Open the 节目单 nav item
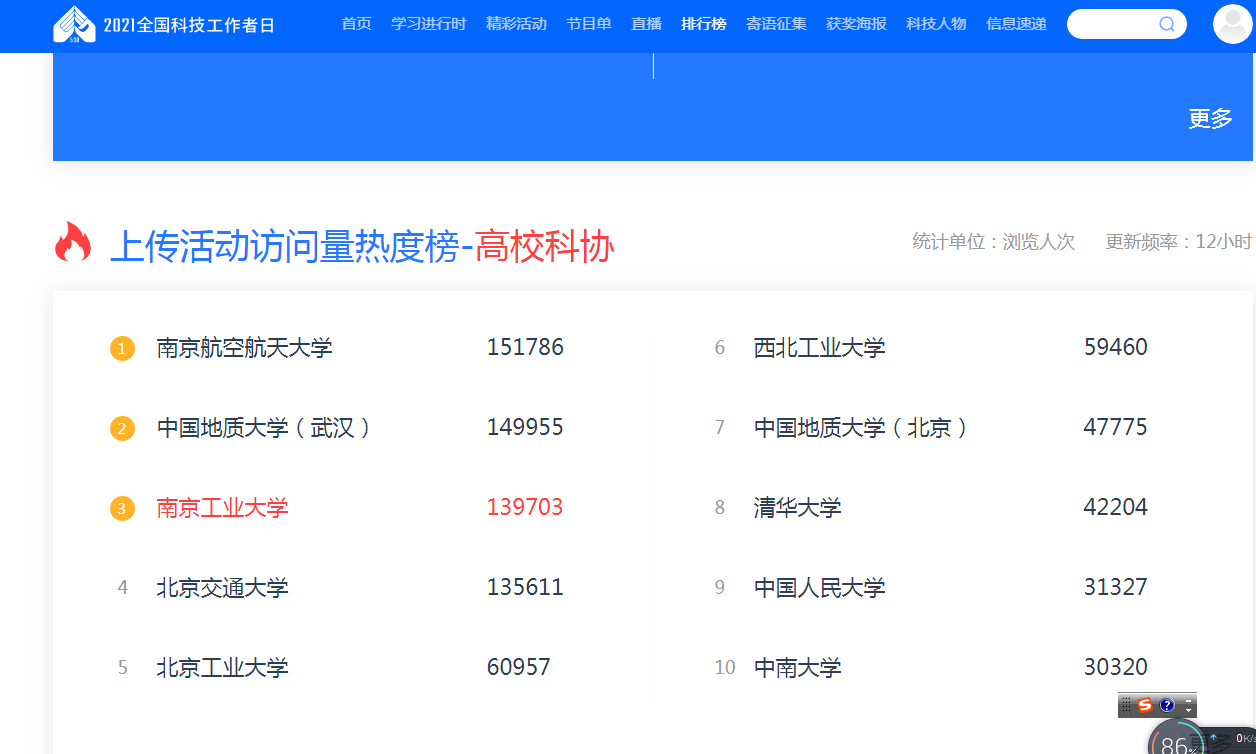Image resolution: width=1256 pixels, height=754 pixels. tap(589, 24)
